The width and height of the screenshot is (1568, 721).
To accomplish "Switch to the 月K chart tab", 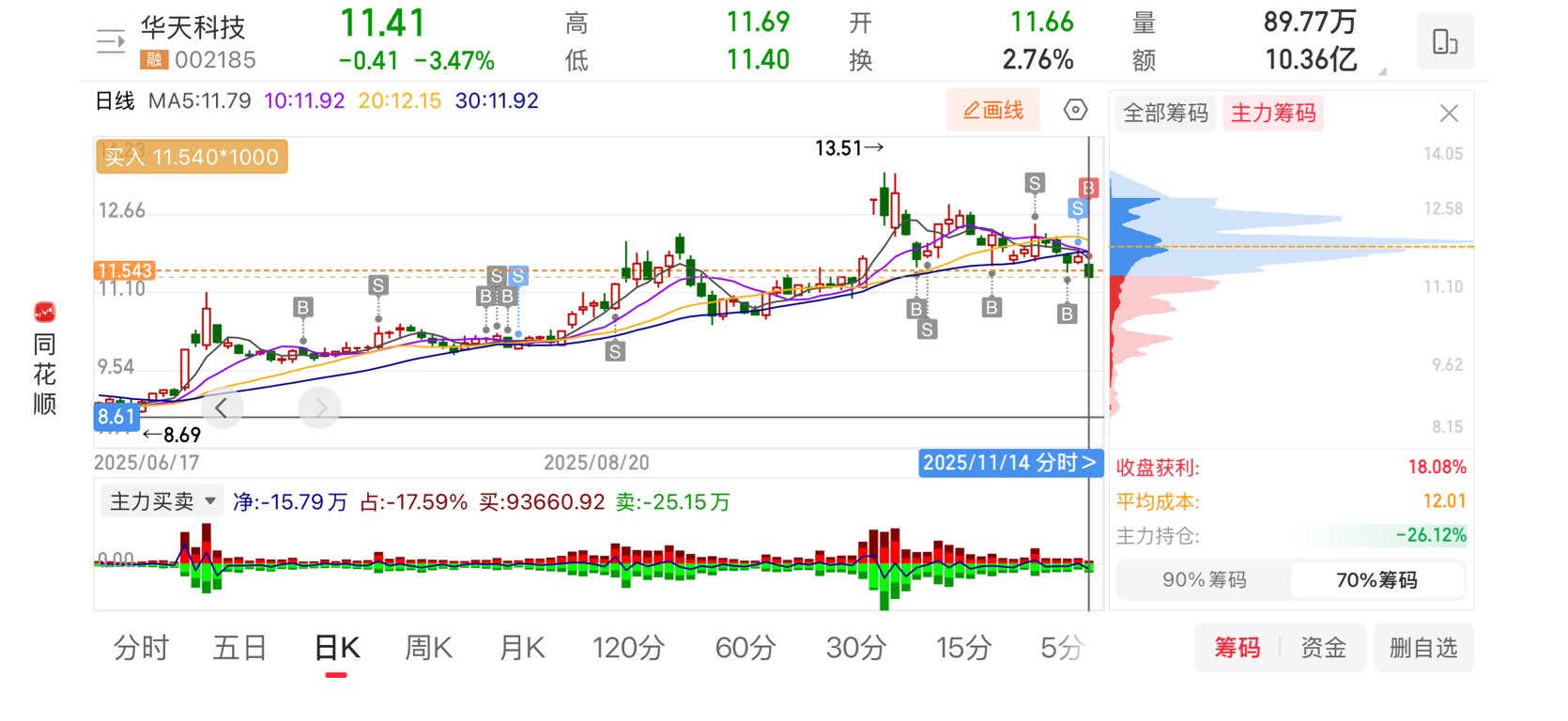I will (522, 648).
